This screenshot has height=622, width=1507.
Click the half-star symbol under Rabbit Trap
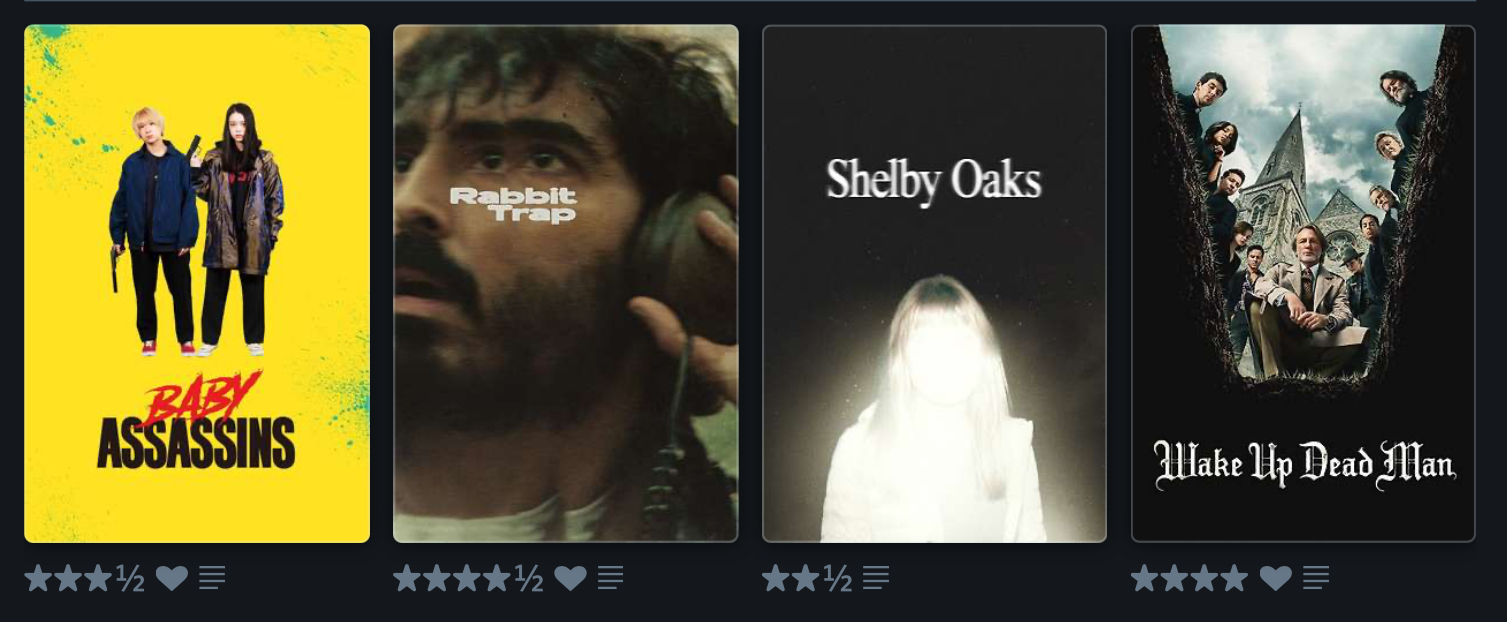tap(530, 578)
